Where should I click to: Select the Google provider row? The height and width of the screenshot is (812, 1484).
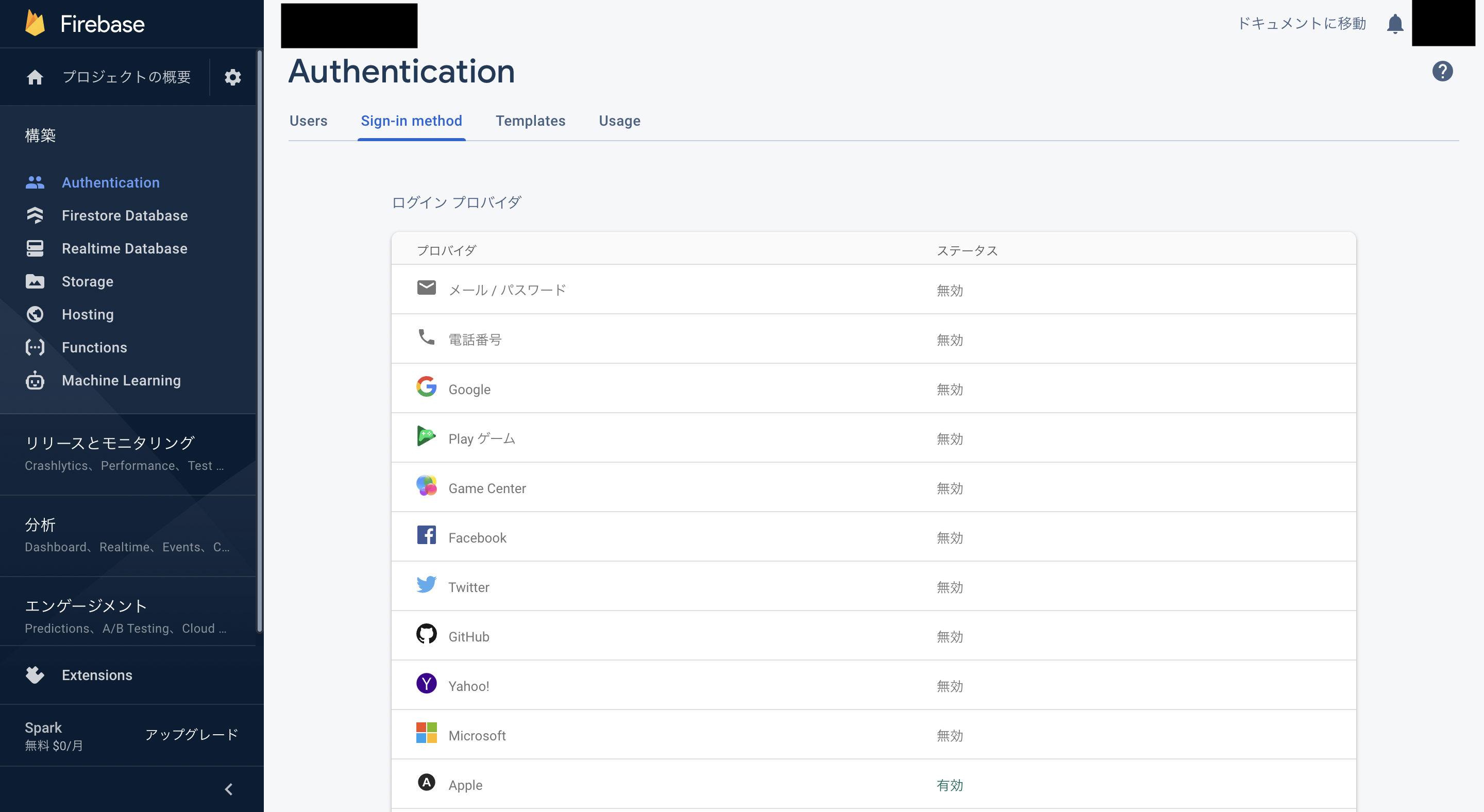(x=873, y=388)
